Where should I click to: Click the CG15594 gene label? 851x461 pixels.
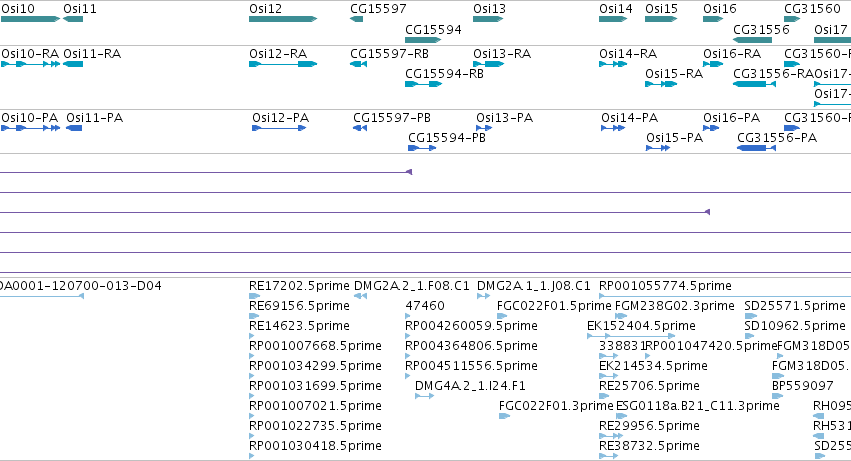tap(433, 29)
